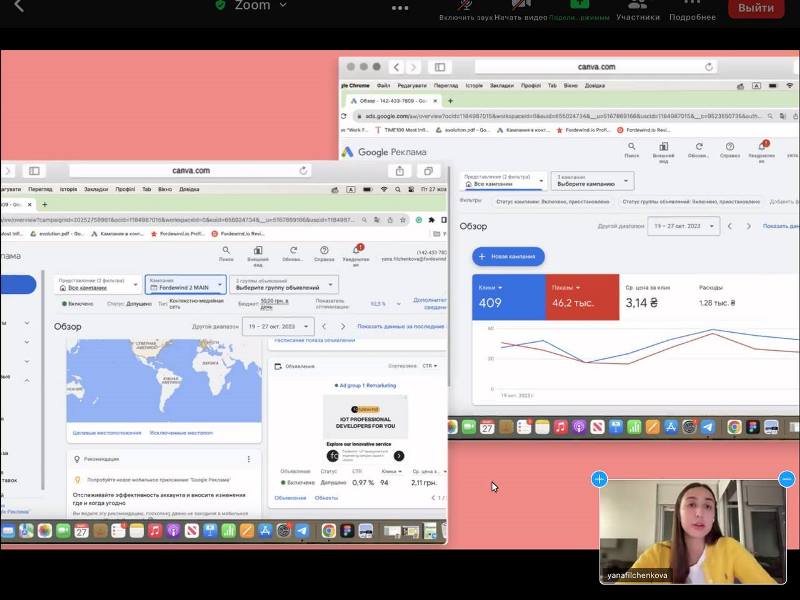Click Поиск search icon in right Google Ads window
Image resolution: width=800 pixels, height=600 pixels.
tap(632, 150)
